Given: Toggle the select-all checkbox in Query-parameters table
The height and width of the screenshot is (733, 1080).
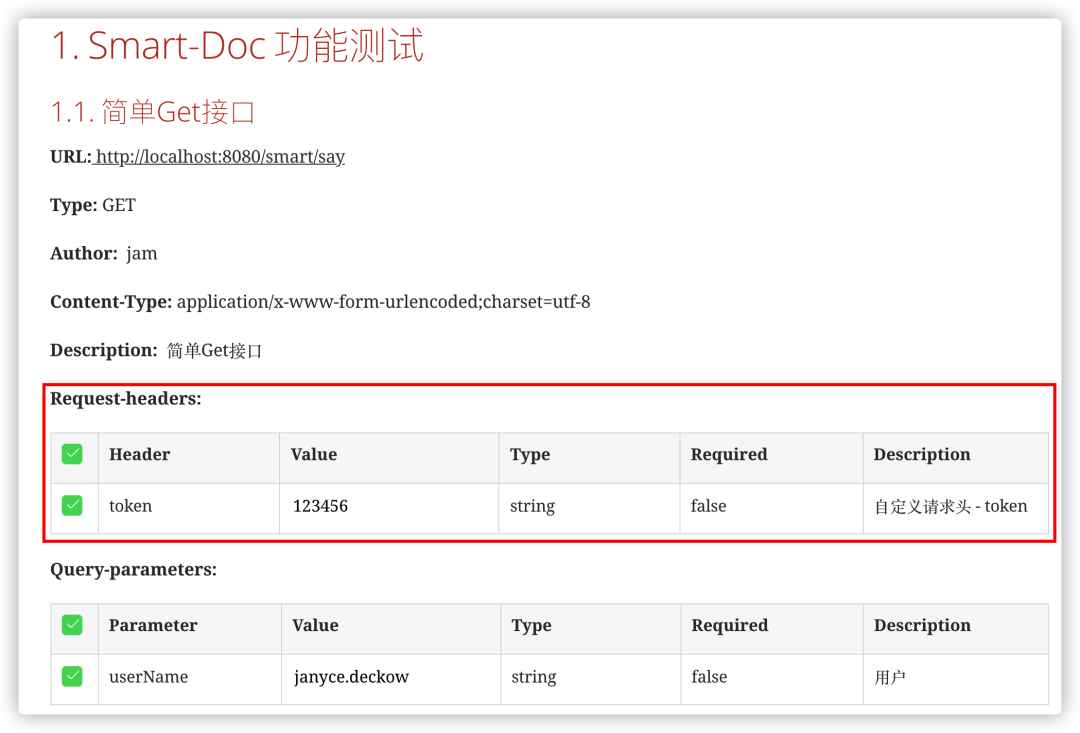Looking at the screenshot, I should [x=72, y=626].
